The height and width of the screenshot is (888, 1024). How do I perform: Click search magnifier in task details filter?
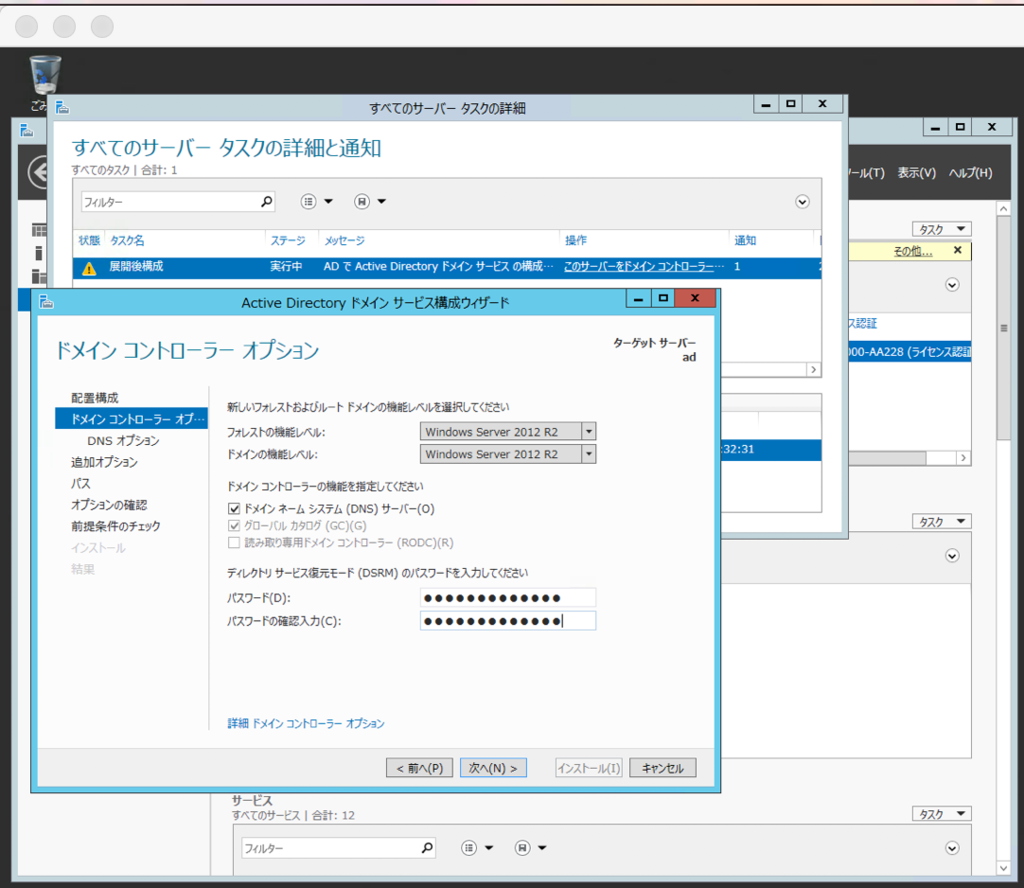266,202
